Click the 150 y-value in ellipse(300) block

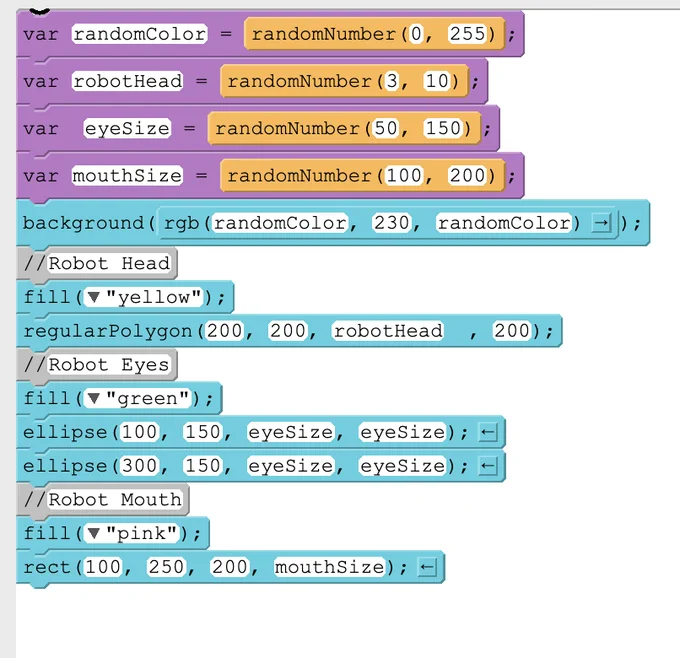pyautogui.click(x=203, y=466)
